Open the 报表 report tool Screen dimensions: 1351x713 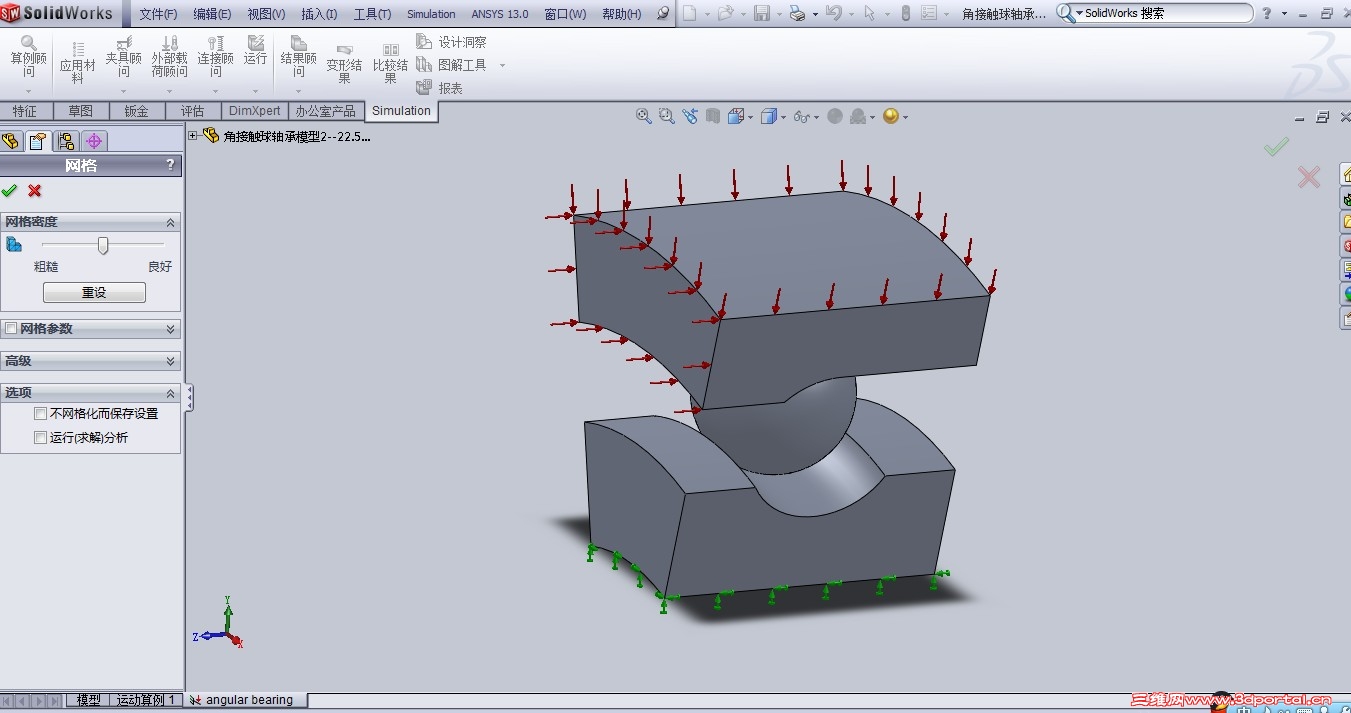point(439,88)
